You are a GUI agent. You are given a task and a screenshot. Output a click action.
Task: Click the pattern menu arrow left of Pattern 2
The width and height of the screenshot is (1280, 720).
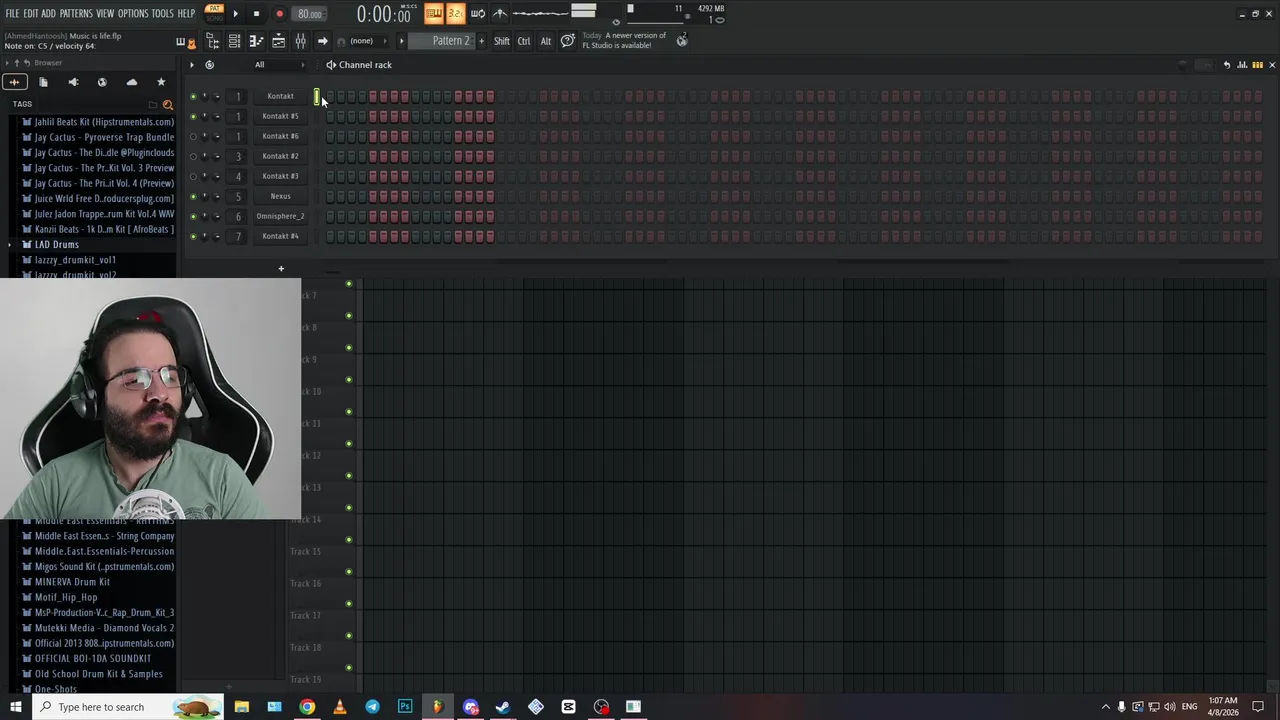pos(402,41)
